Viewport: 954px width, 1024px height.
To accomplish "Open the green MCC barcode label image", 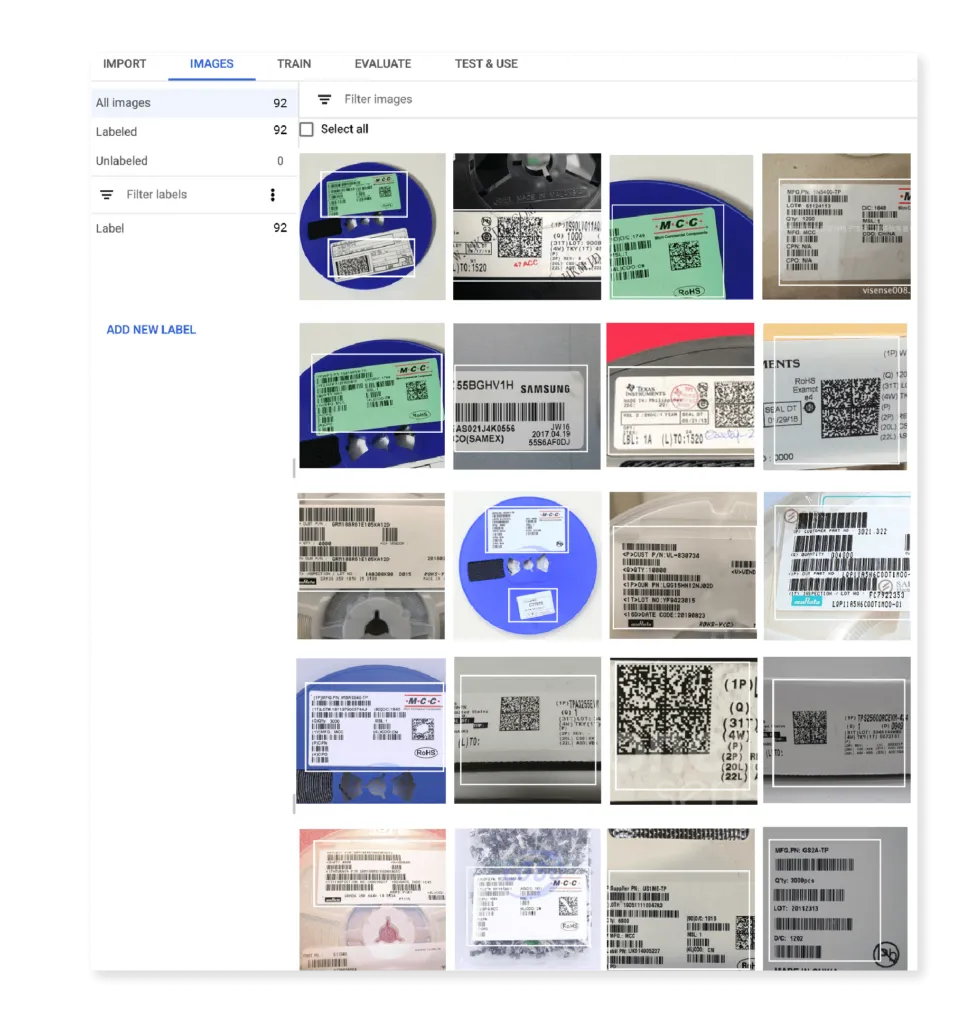I will (681, 225).
